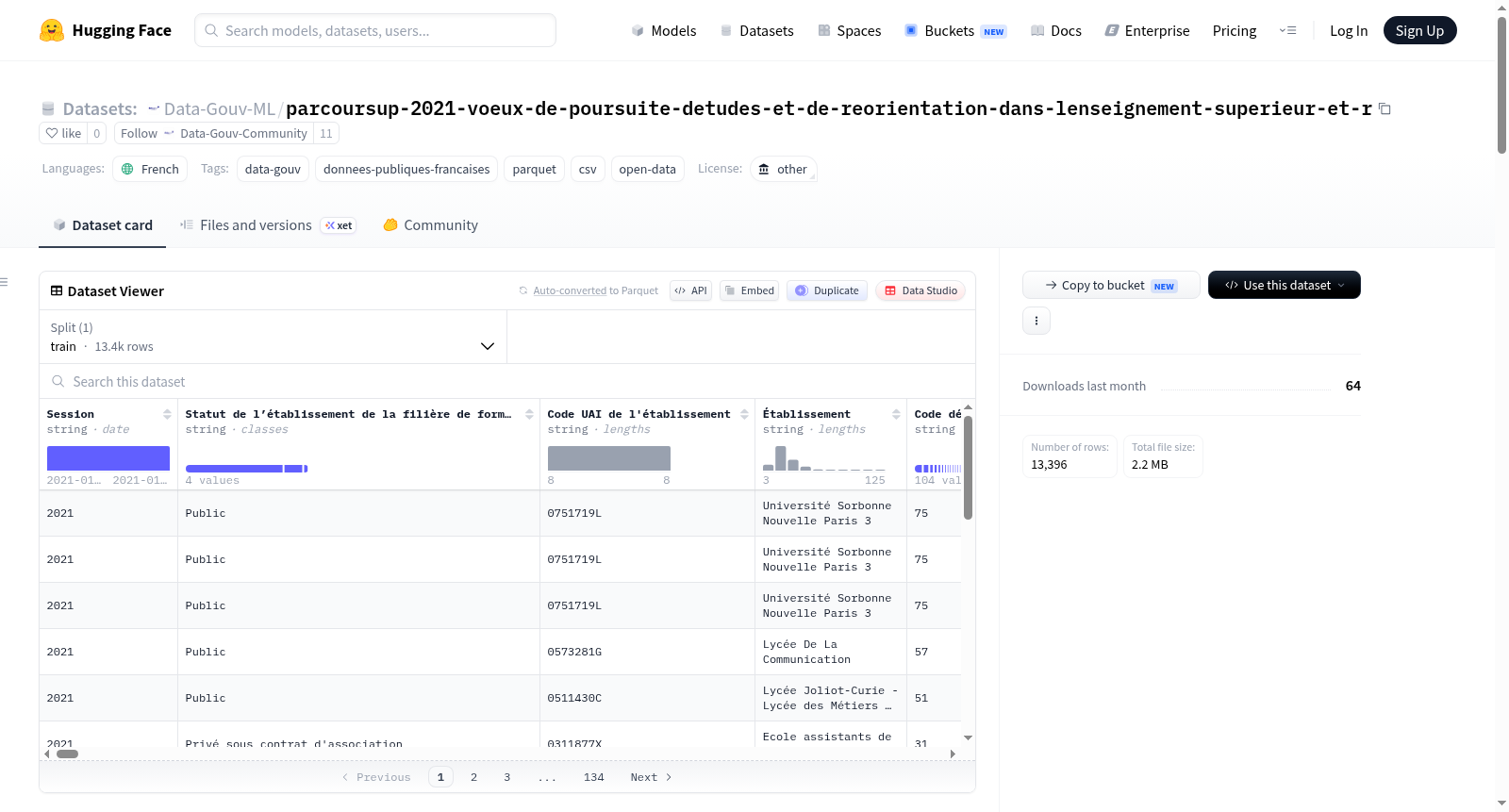This screenshot has height=812, width=1509.
Task: Sort the Session column
Action: point(167,414)
